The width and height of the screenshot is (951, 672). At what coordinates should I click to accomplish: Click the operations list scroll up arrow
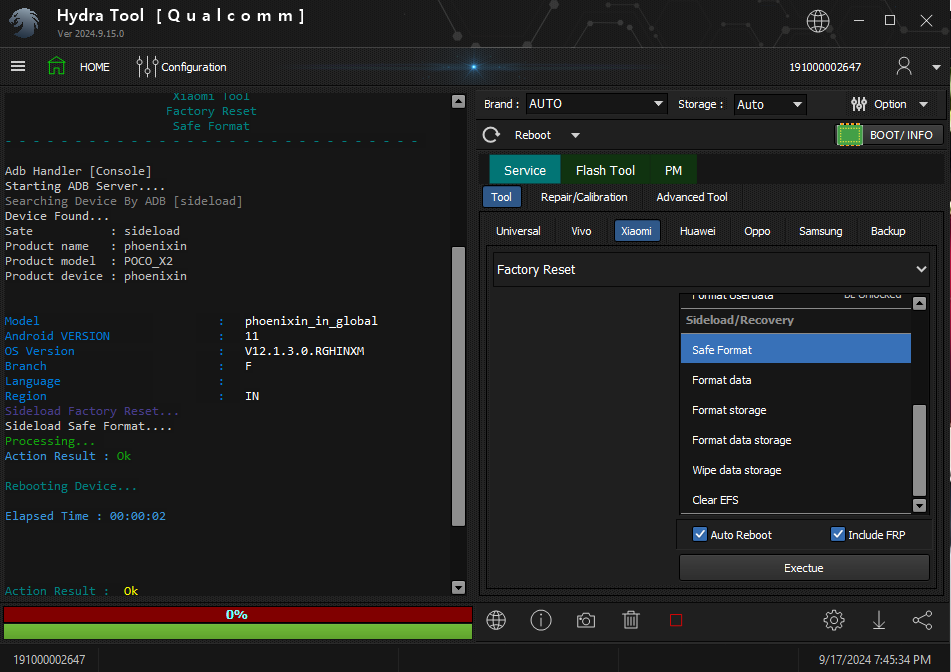919,303
